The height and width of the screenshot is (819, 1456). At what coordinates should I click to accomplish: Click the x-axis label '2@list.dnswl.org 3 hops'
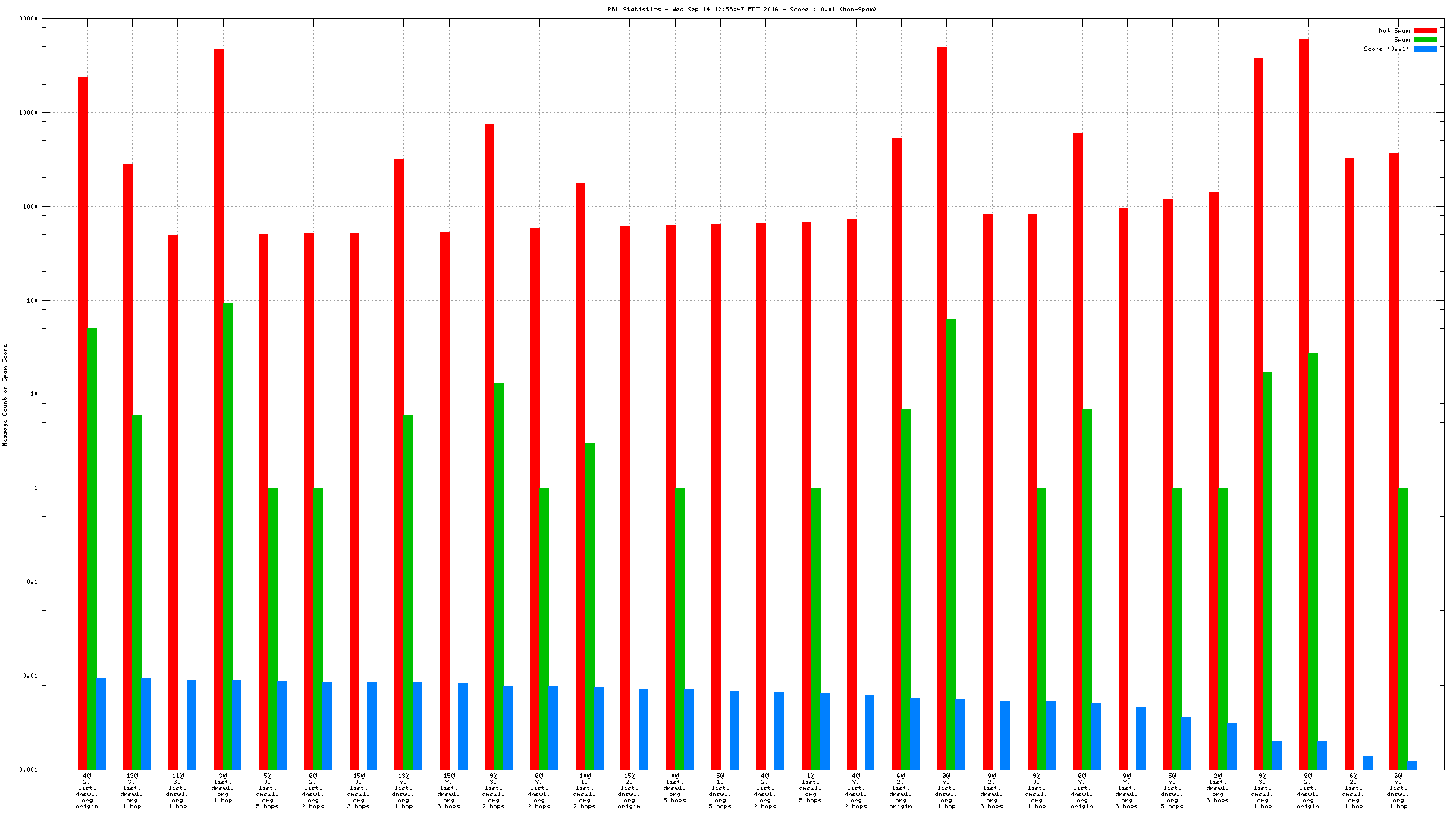[1218, 788]
